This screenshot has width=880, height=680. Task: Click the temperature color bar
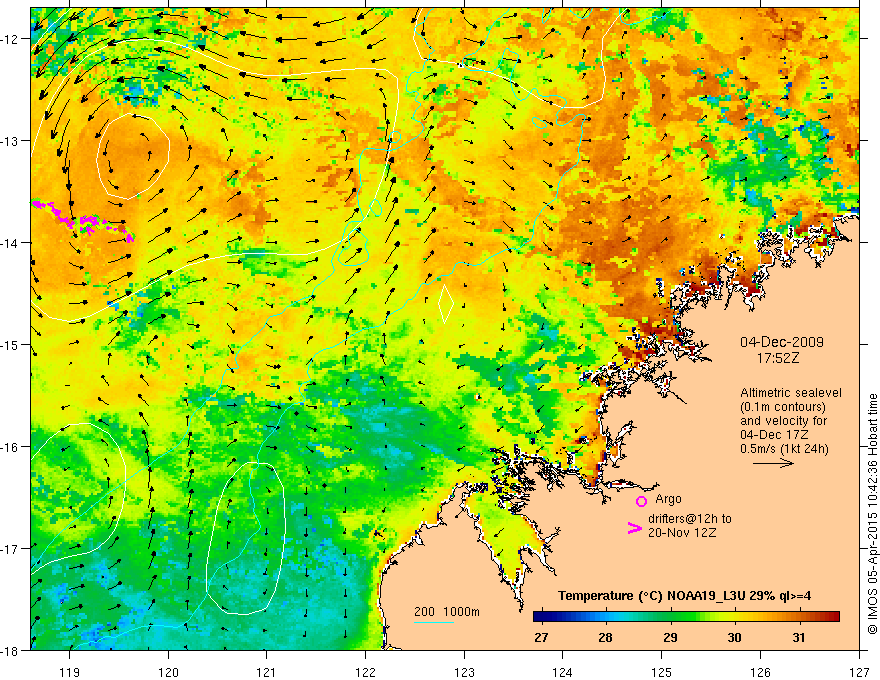click(686, 617)
